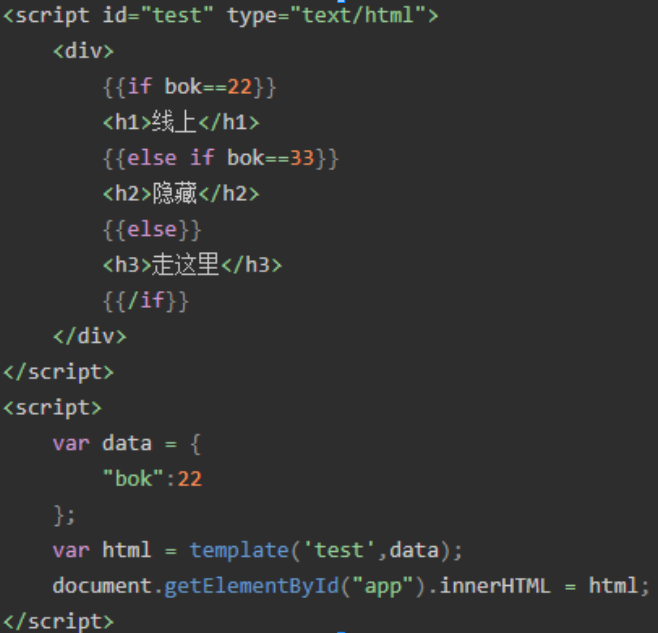Select the <h3>走这里</h3> line

(193, 265)
